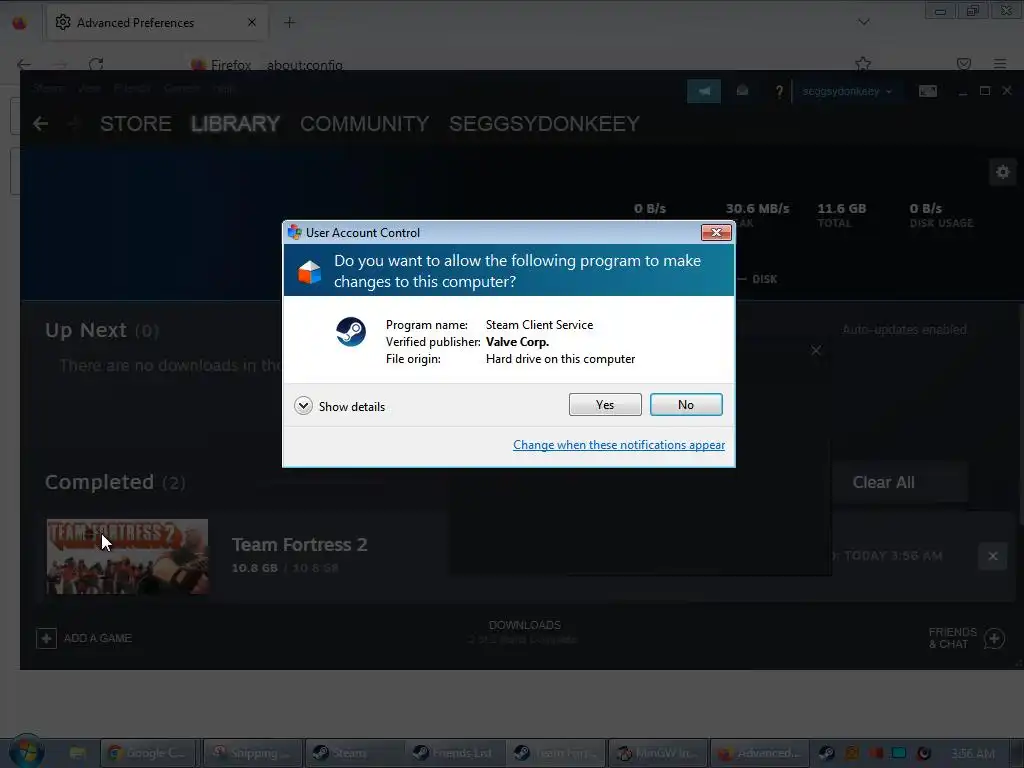This screenshot has height=768, width=1024.
Task: Click the 30.6 MB/s peak statistic
Action: pyautogui.click(x=757, y=216)
